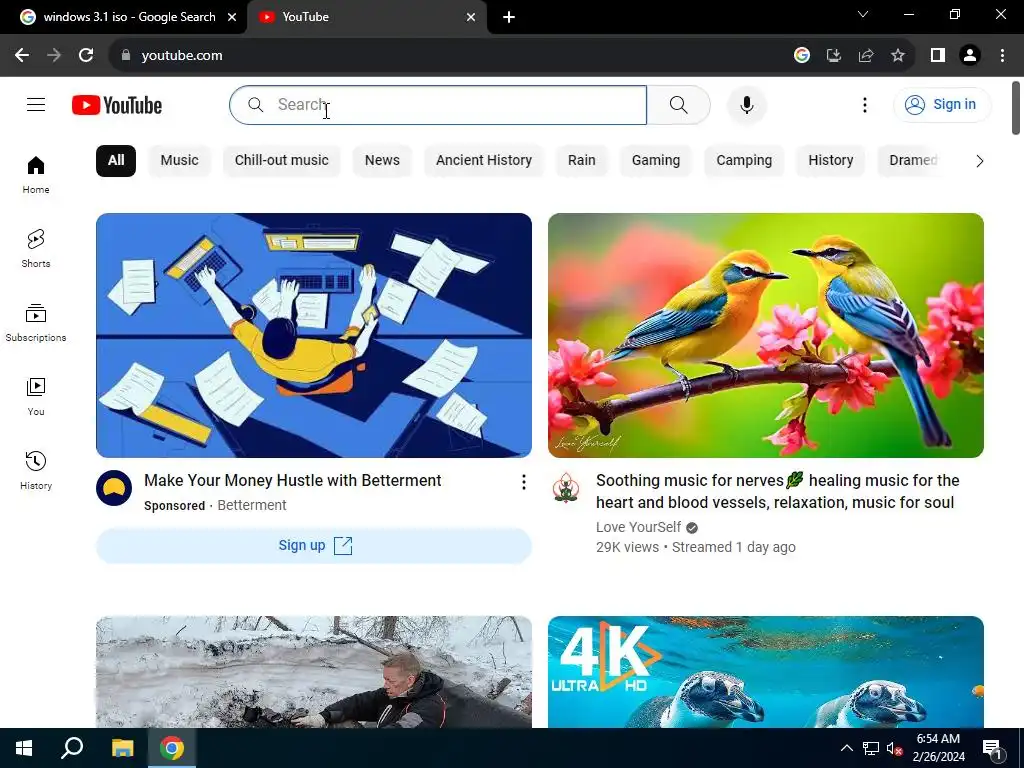Open Betterment ad options three-dot menu
This screenshot has width=1024, height=768.
click(523, 482)
